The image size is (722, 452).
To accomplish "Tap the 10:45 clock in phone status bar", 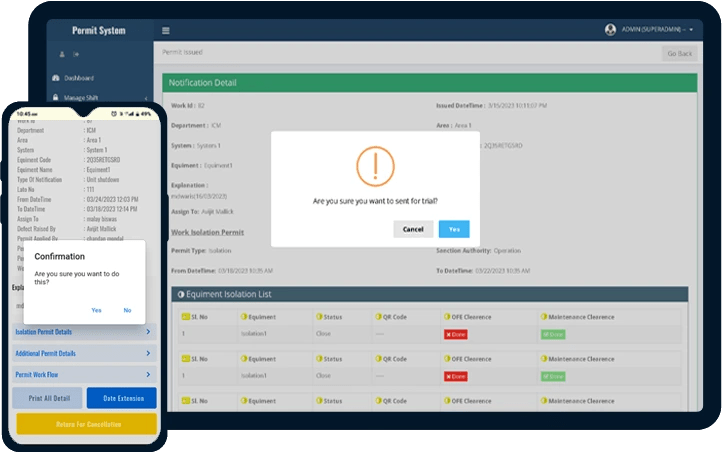I will pos(27,114).
